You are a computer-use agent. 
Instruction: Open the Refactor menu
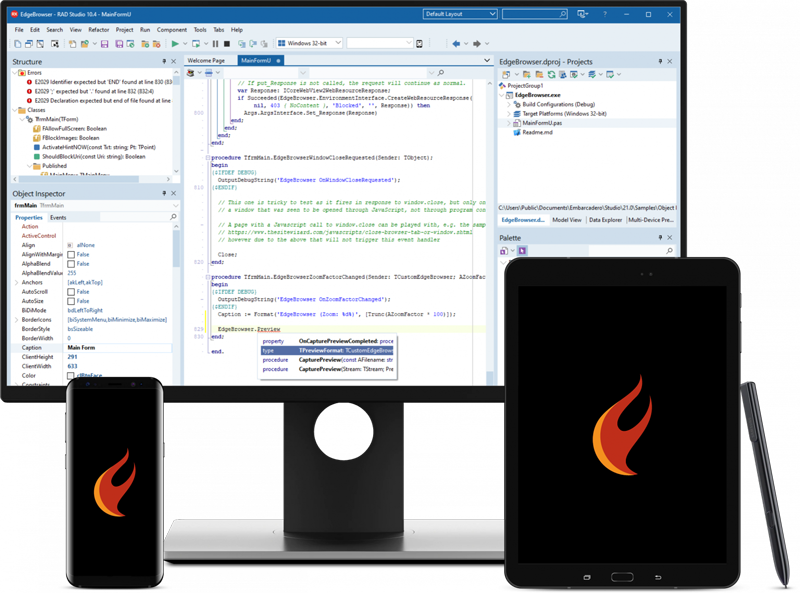(x=99, y=30)
